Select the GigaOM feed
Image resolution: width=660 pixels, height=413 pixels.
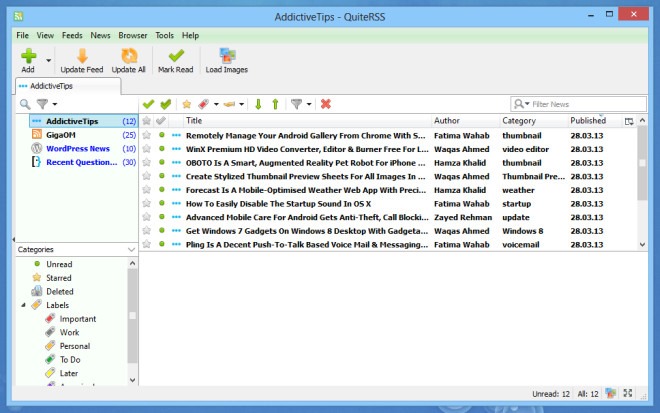[83, 135]
